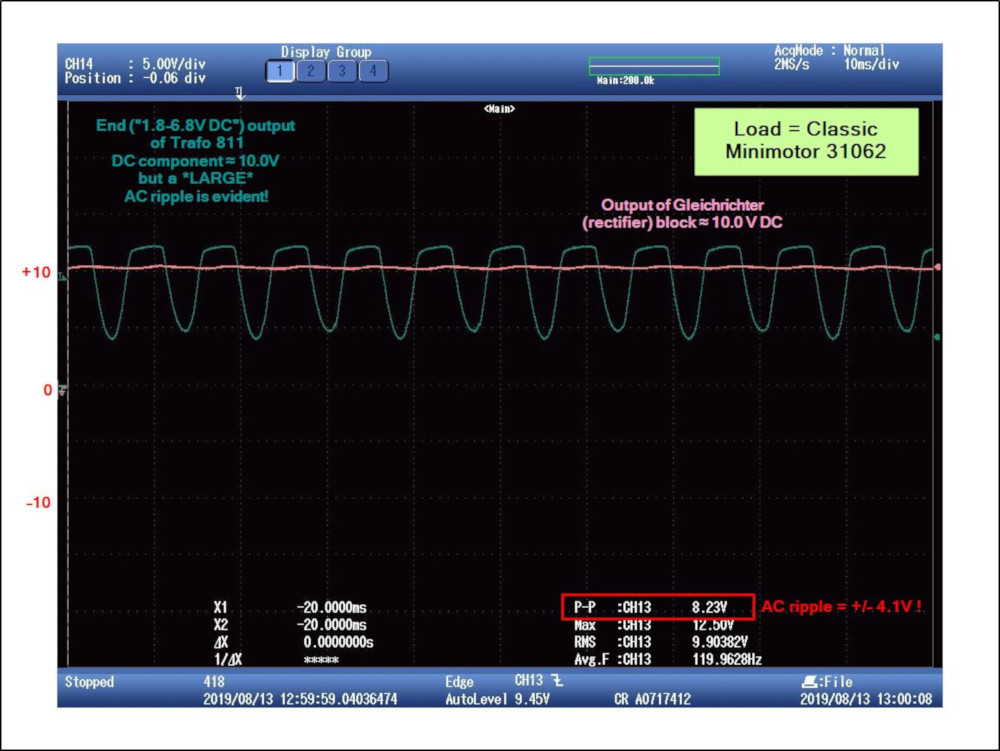1000x751 pixels.
Task: Switch to Display Group 3
Action: 342,71
